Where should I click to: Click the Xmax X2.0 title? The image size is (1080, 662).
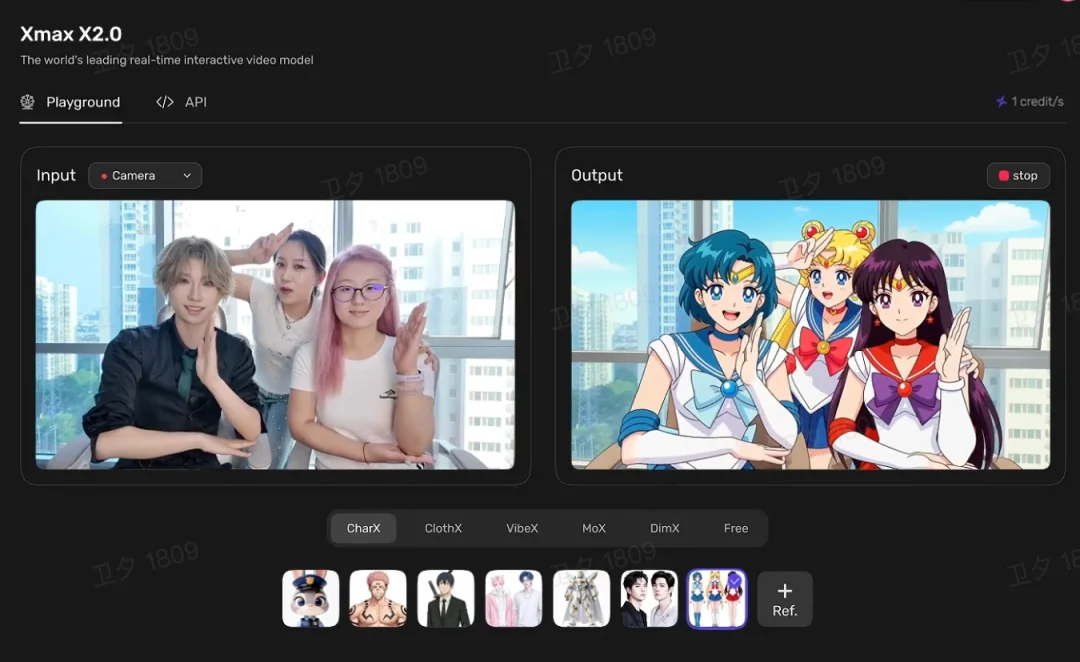(71, 34)
